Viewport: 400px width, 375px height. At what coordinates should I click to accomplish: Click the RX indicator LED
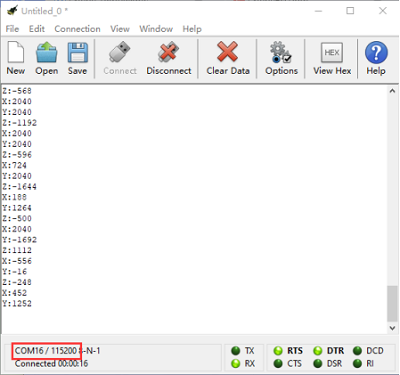(236, 363)
